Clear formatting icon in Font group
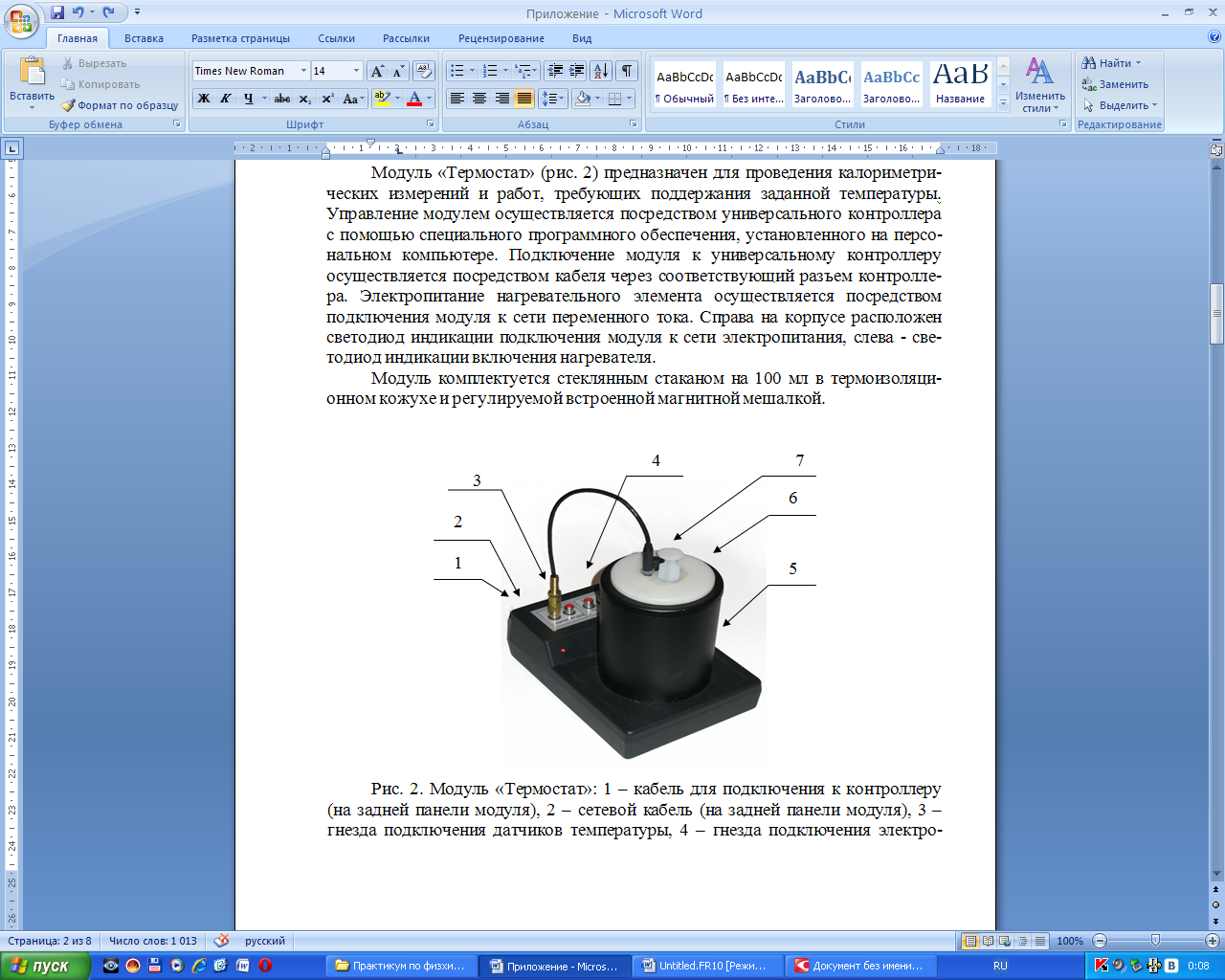The image size is (1225, 980). 424,71
